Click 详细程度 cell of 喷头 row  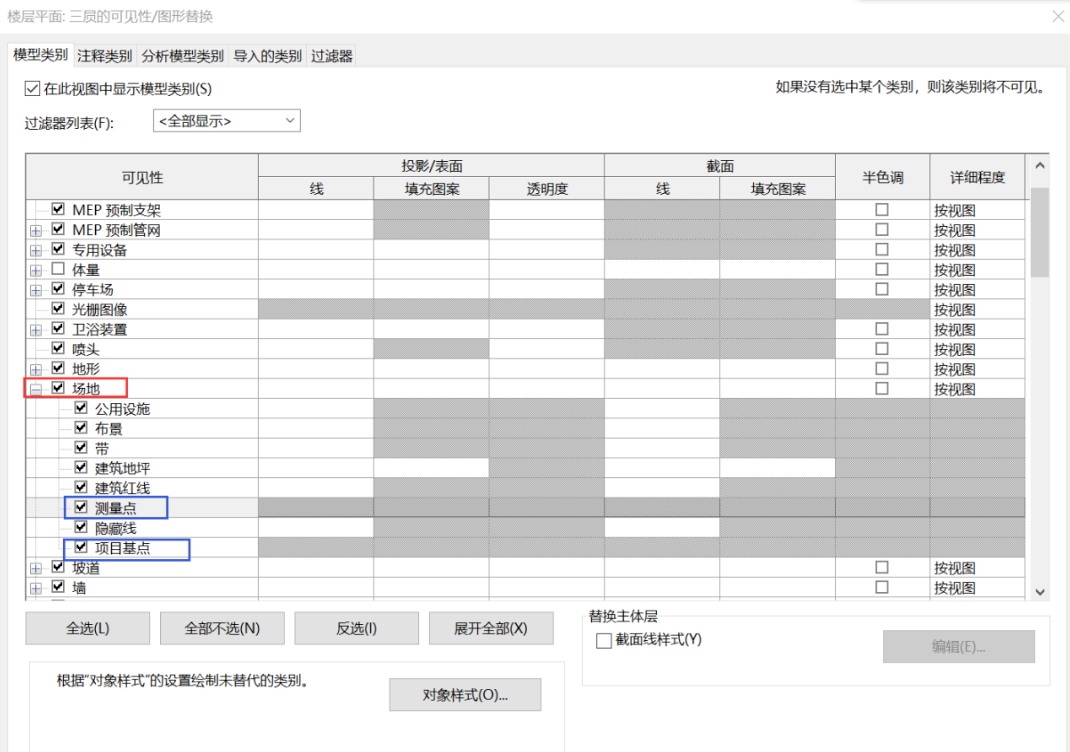click(977, 349)
